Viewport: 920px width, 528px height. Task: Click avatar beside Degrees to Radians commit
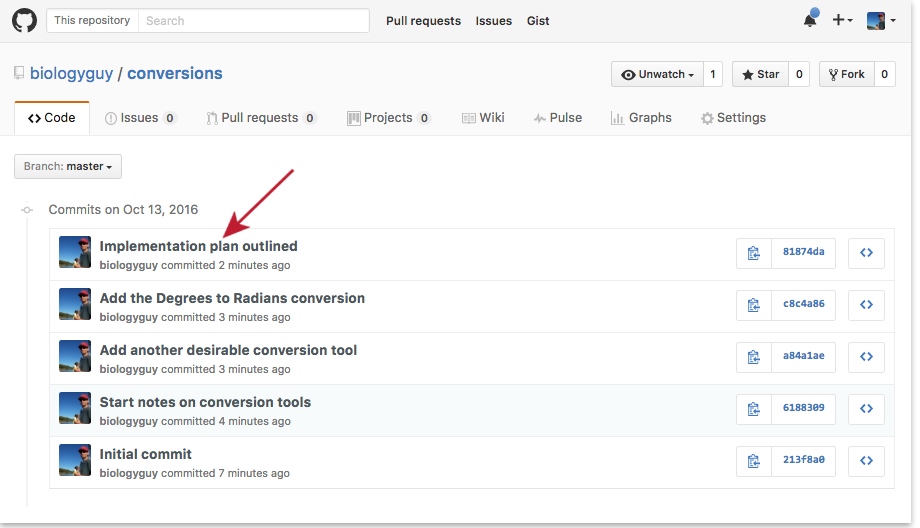[x=75, y=304]
